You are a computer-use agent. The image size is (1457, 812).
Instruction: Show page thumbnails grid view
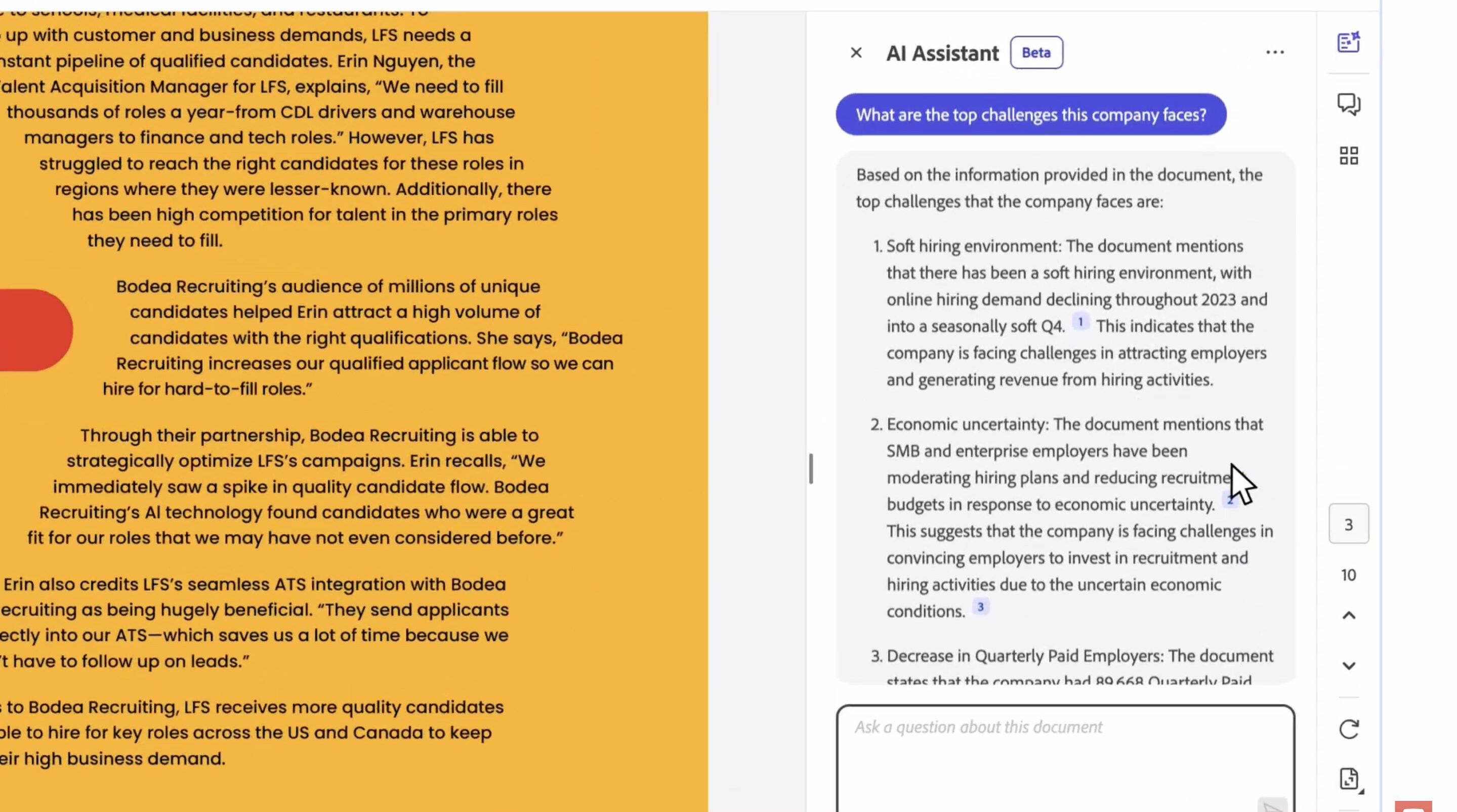1348,156
